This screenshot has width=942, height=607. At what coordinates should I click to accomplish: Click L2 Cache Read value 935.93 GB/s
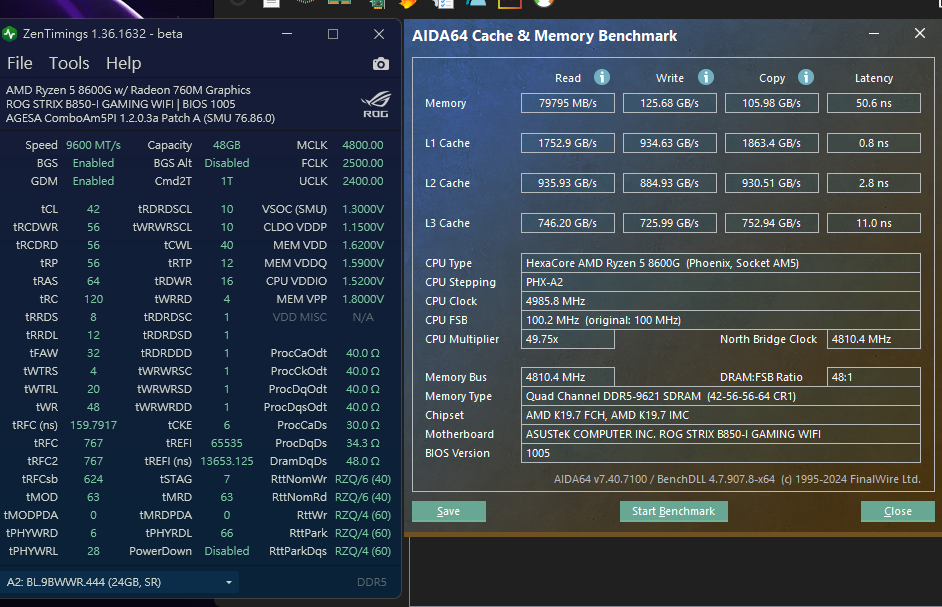point(568,183)
